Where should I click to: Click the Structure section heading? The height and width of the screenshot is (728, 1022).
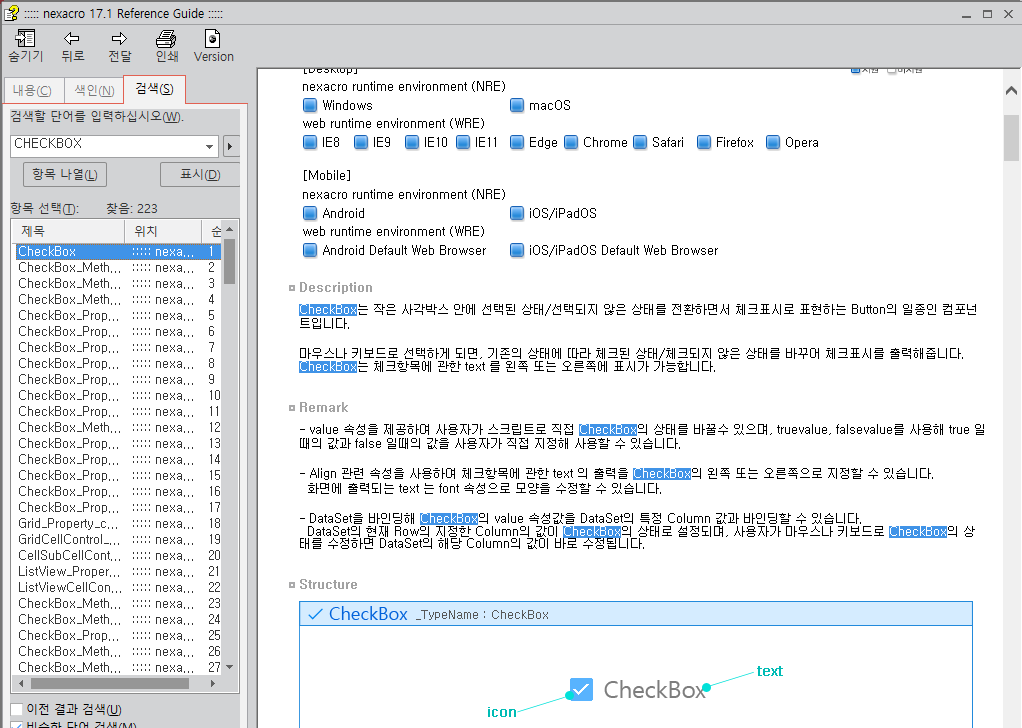pos(328,585)
